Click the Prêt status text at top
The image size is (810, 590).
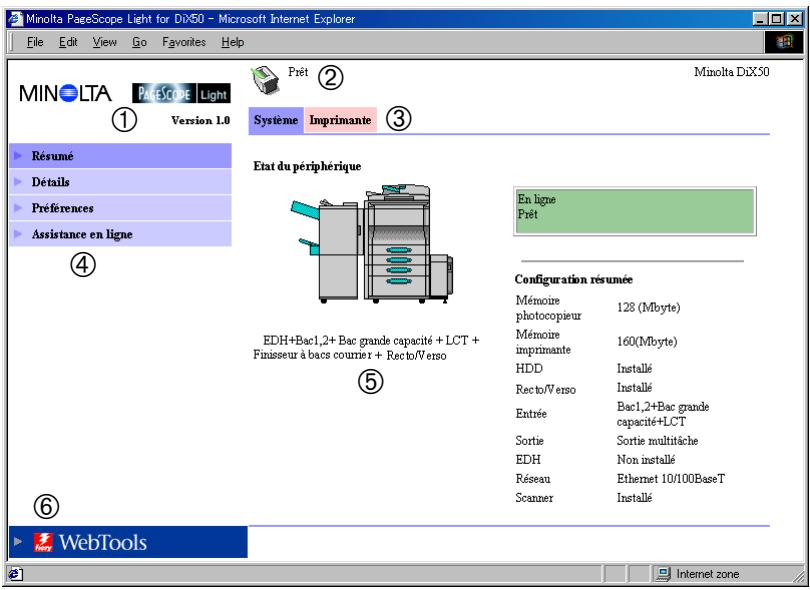(298, 72)
